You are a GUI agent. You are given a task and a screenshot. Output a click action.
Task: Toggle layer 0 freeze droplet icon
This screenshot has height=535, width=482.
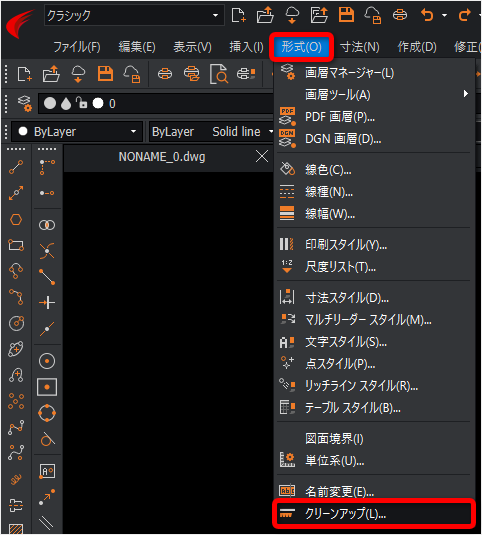[66, 104]
